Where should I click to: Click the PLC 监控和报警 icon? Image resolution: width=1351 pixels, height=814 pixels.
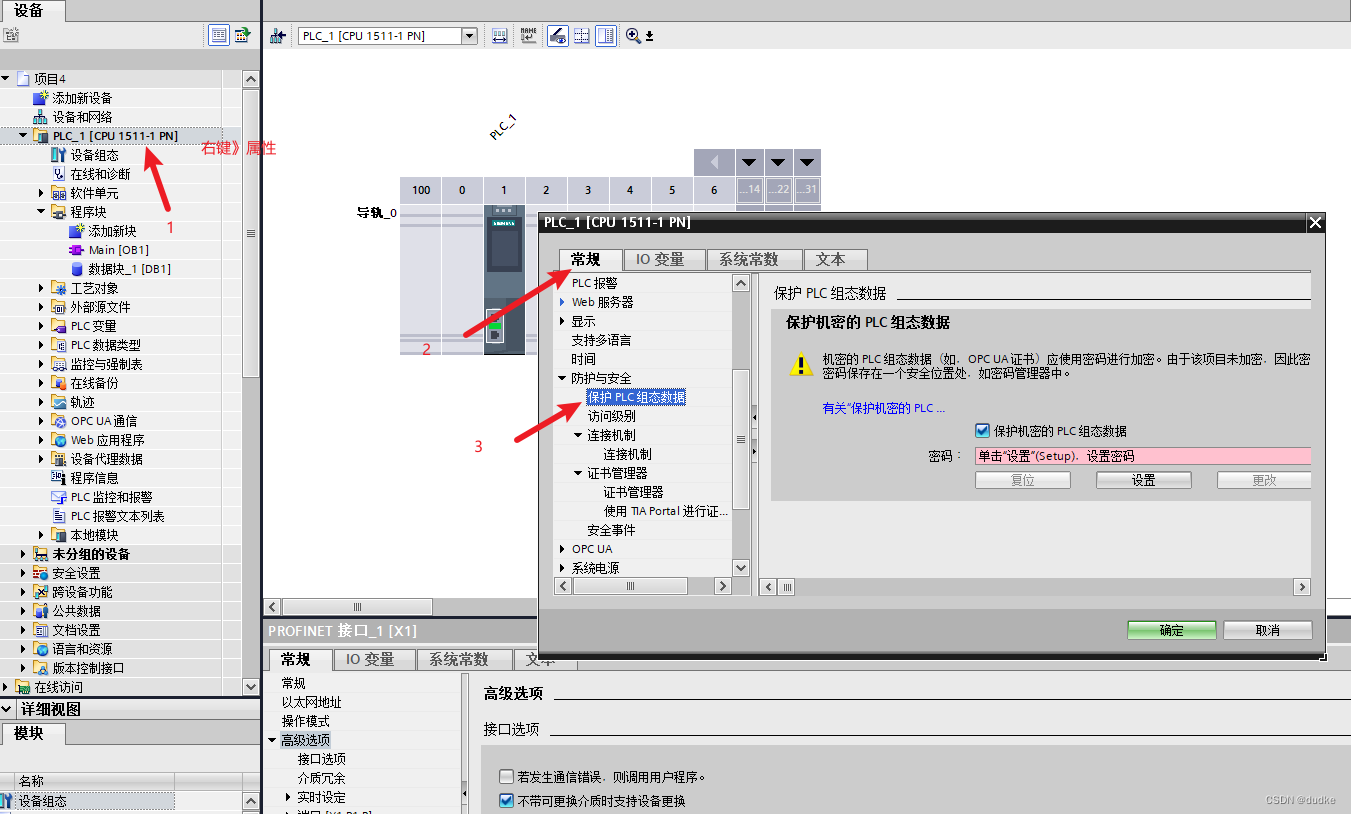click(59, 497)
